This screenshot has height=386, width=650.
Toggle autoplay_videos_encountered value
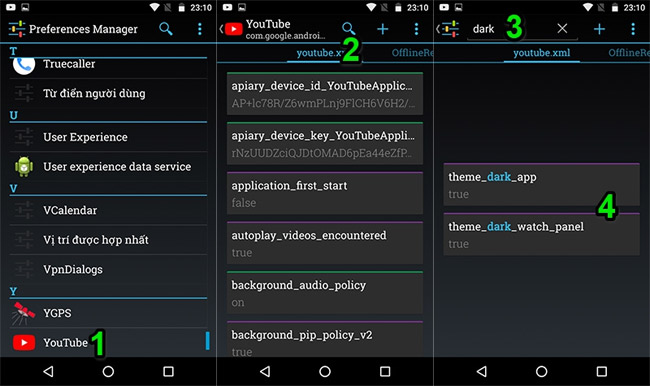click(x=325, y=243)
